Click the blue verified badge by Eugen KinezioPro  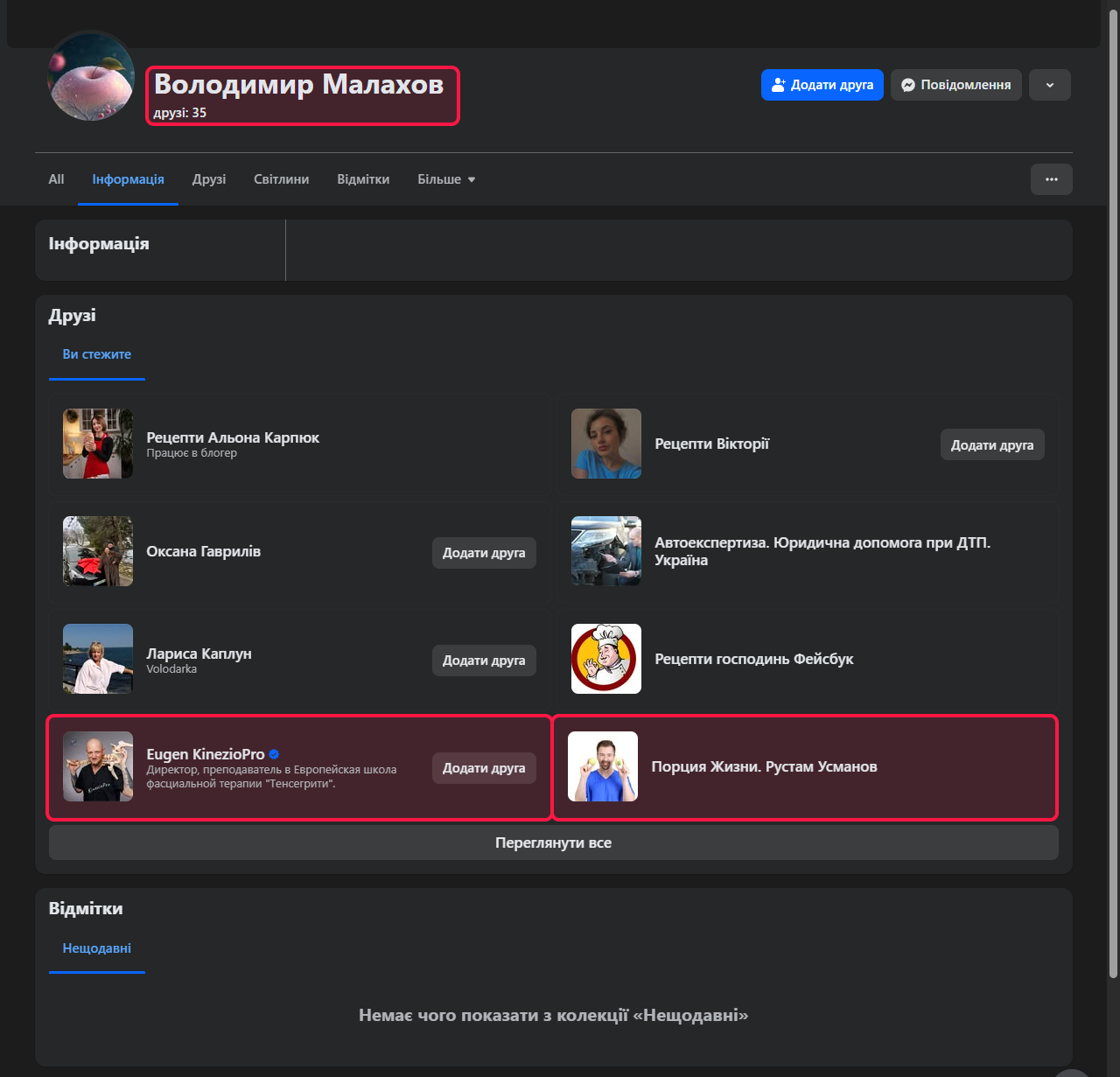pos(274,754)
